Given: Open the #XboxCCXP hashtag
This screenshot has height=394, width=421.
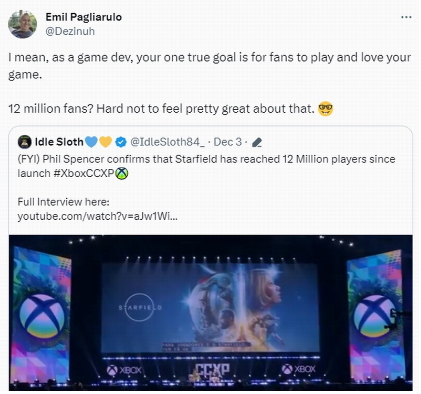Looking at the screenshot, I should pos(84,173).
